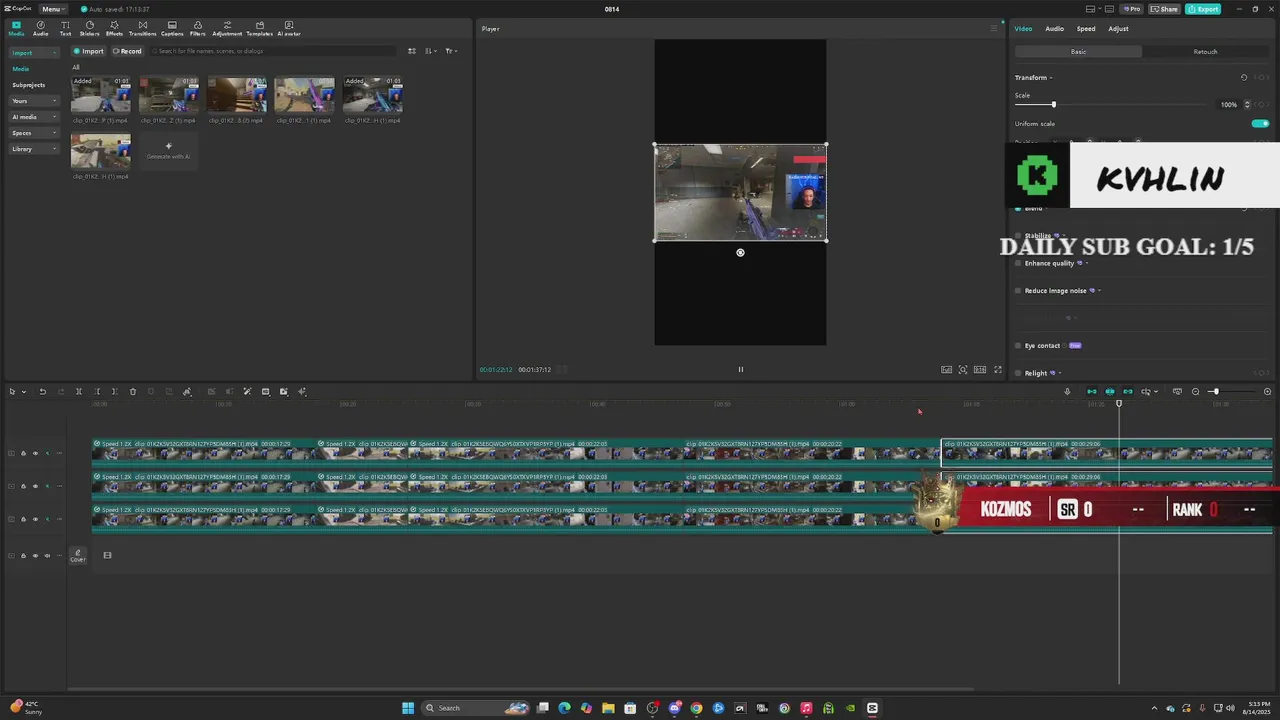Open the Effects panel
This screenshot has height=720, width=1280.
(x=114, y=28)
